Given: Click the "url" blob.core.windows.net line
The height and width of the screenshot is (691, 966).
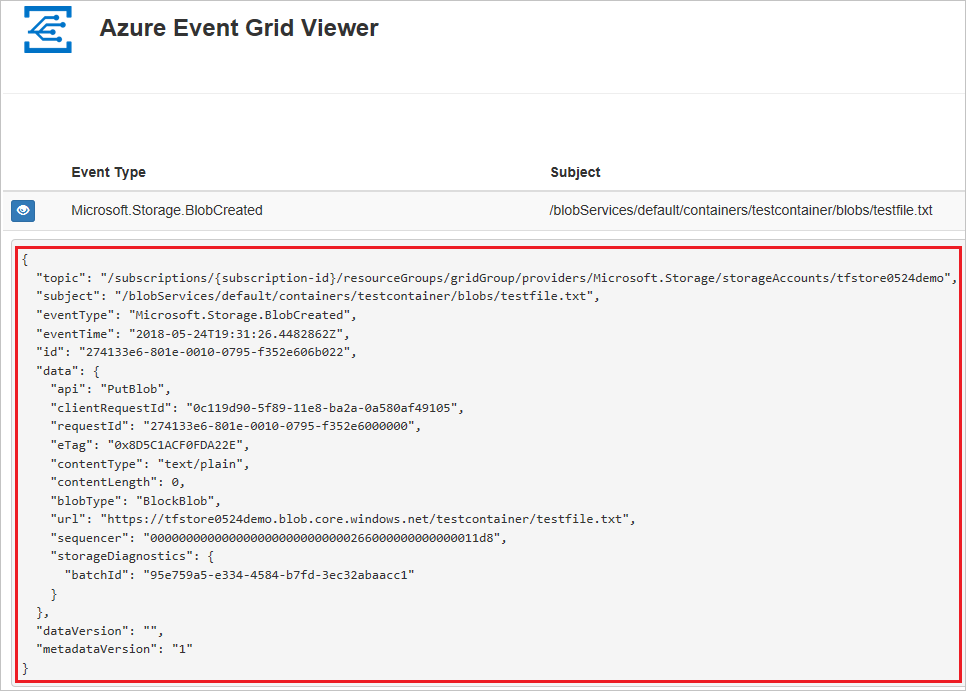Looking at the screenshot, I should click(x=343, y=519).
